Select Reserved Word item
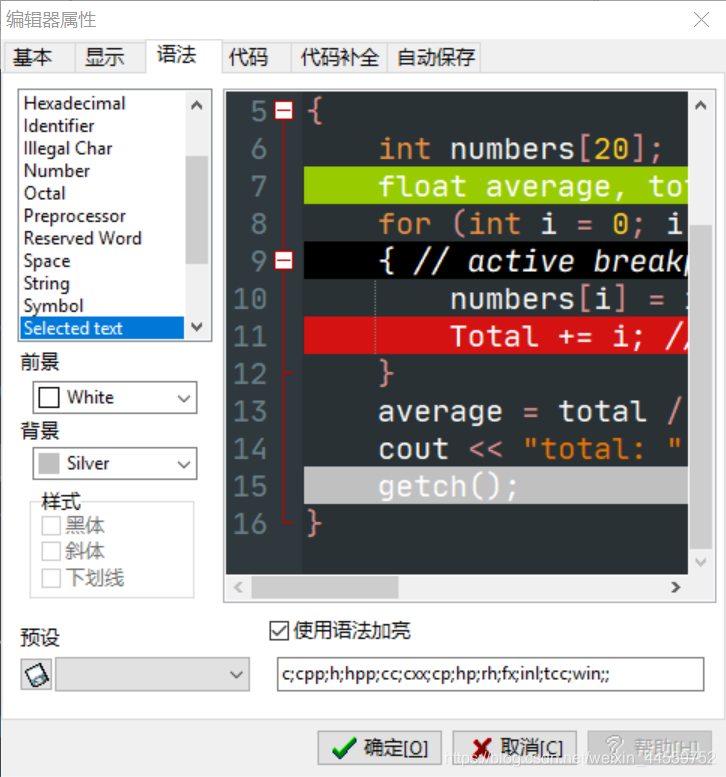The image size is (726, 777). [x=103, y=238]
